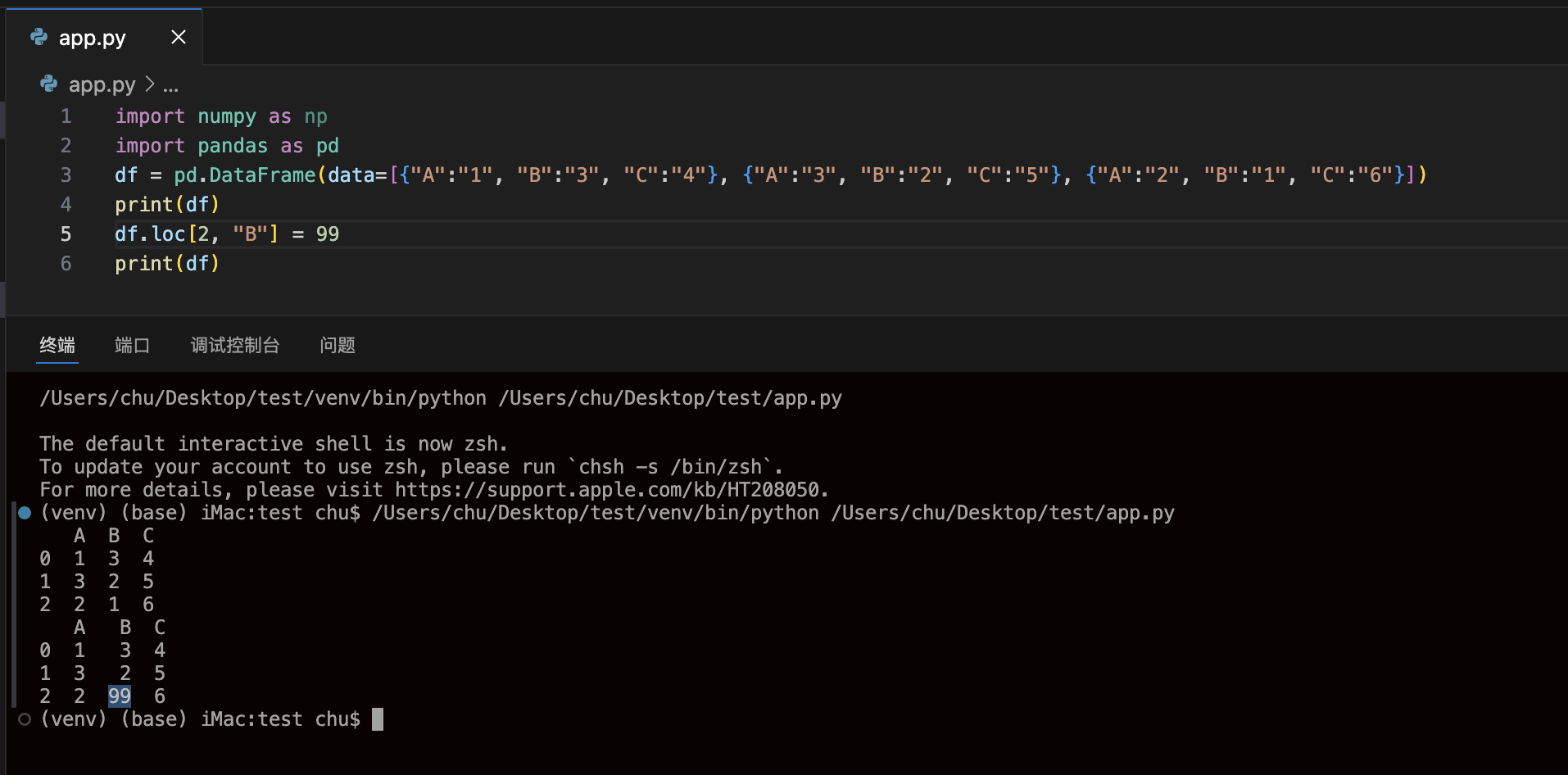Viewport: 1568px width, 775px height.
Task: Show the 问题 panel tab
Action: (x=338, y=345)
